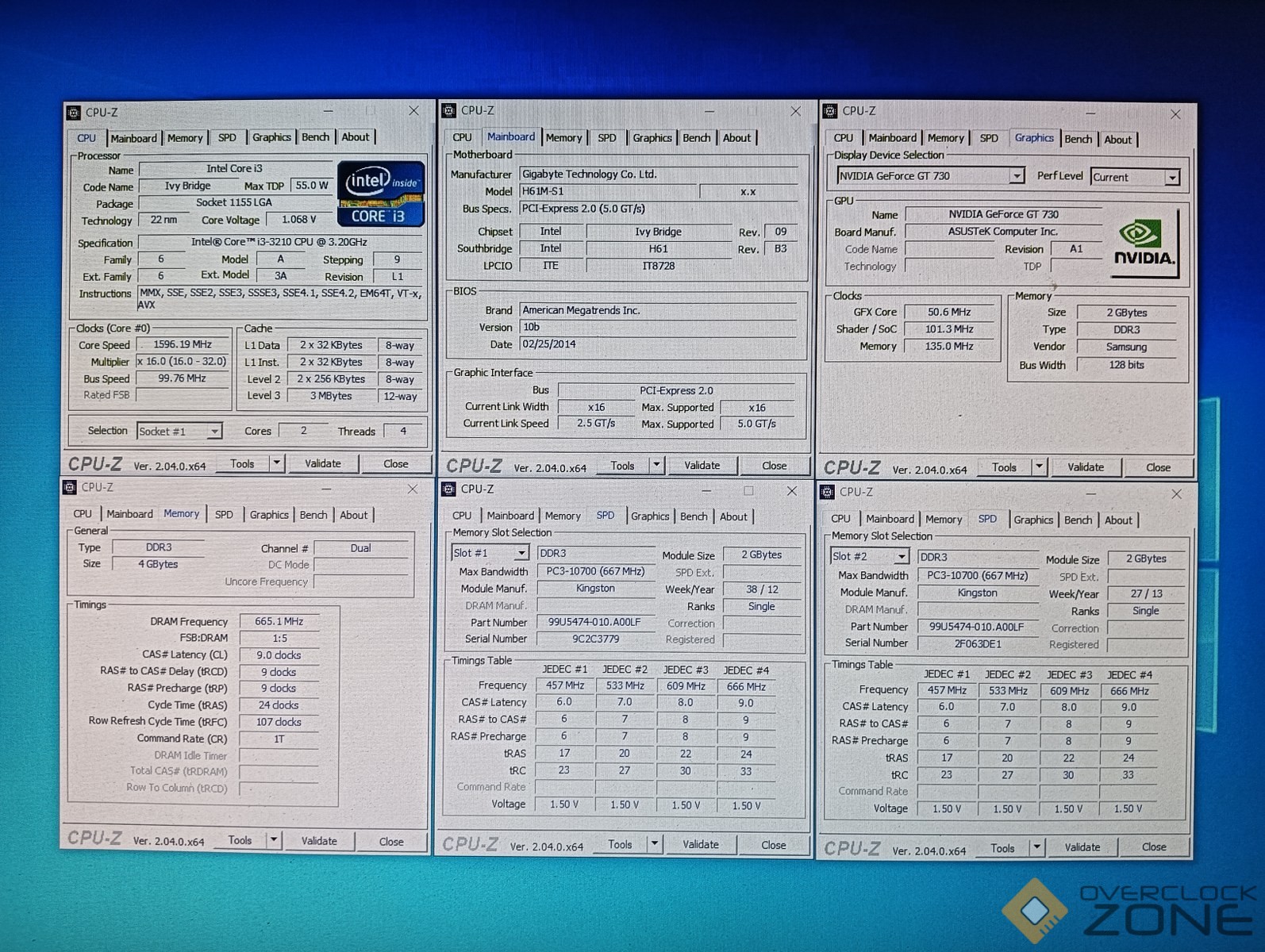The height and width of the screenshot is (952, 1265).
Task: Close the window showing Slot #1 SPD
Action: pos(791,491)
